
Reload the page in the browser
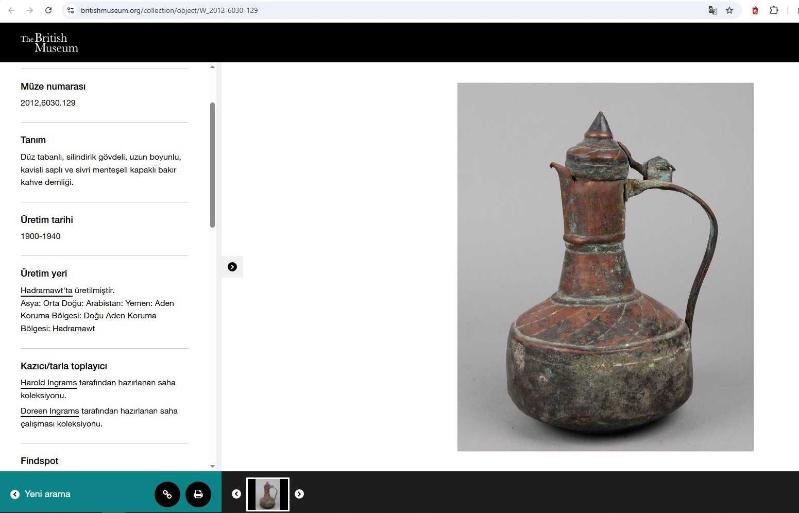[48, 10]
